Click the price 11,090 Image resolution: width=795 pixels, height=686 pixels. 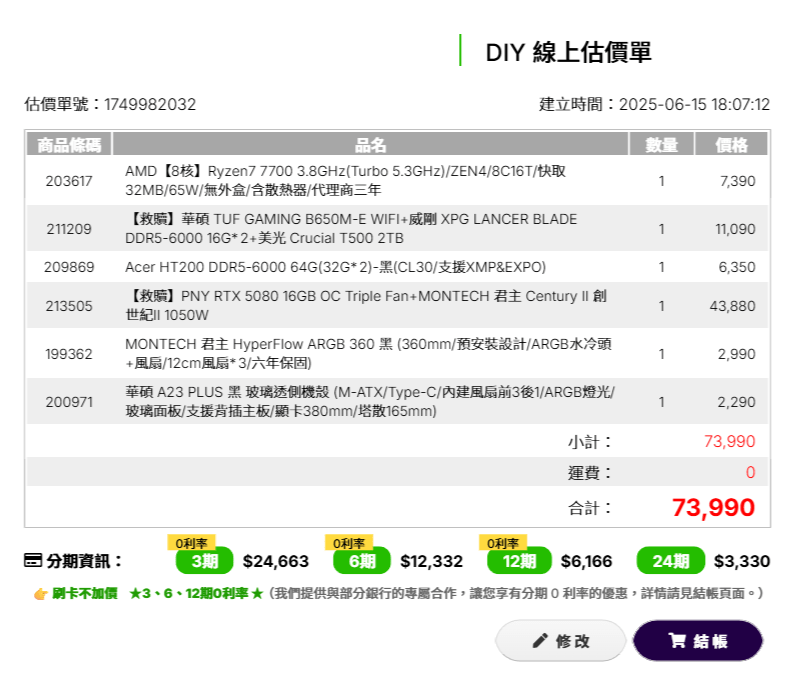[x=735, y=229]
